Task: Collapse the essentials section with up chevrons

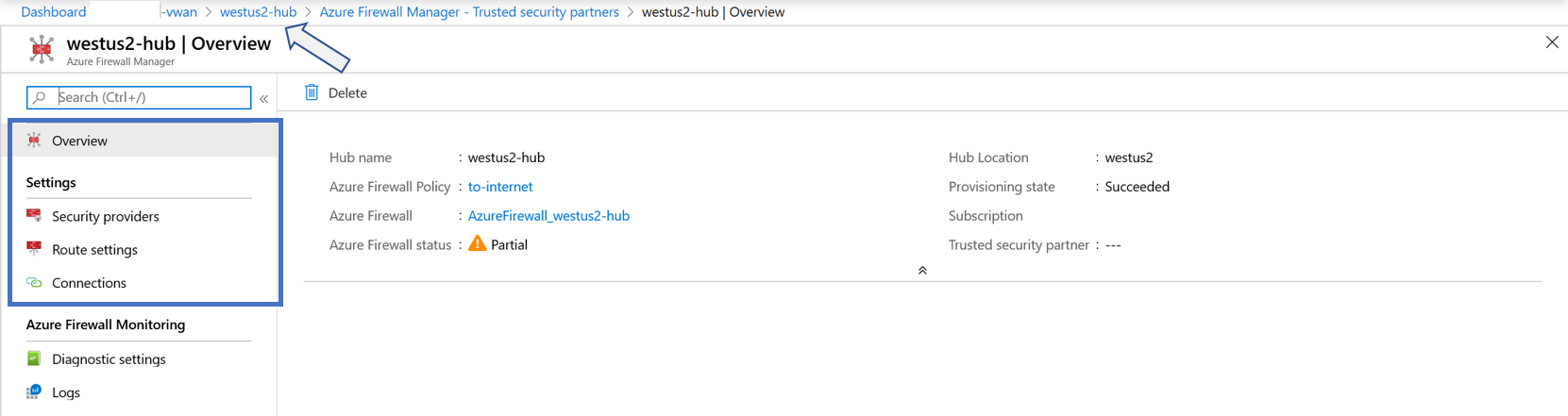Action: tap(922, 270)
